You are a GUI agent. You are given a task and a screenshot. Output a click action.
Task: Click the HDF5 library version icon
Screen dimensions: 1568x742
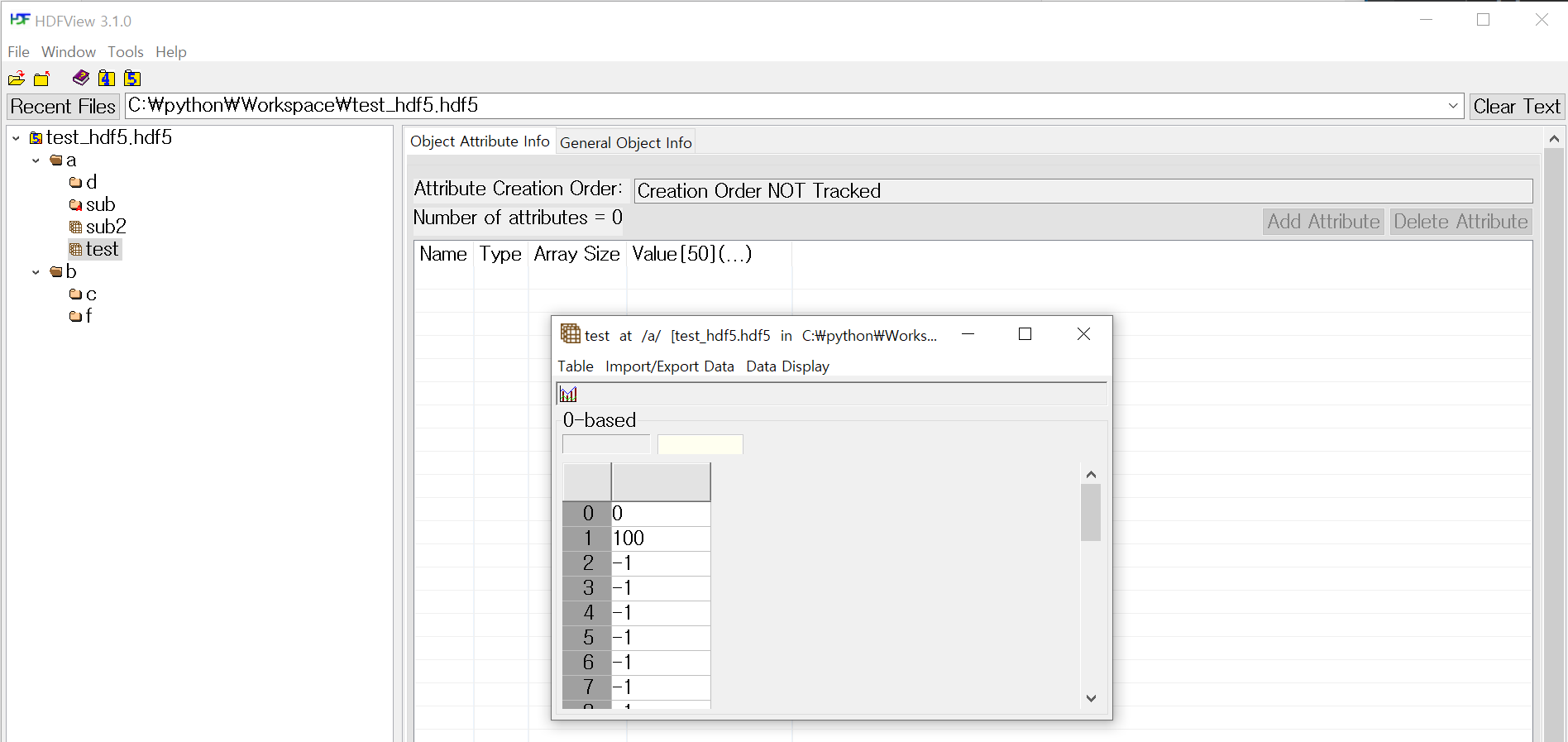[132, 79]
